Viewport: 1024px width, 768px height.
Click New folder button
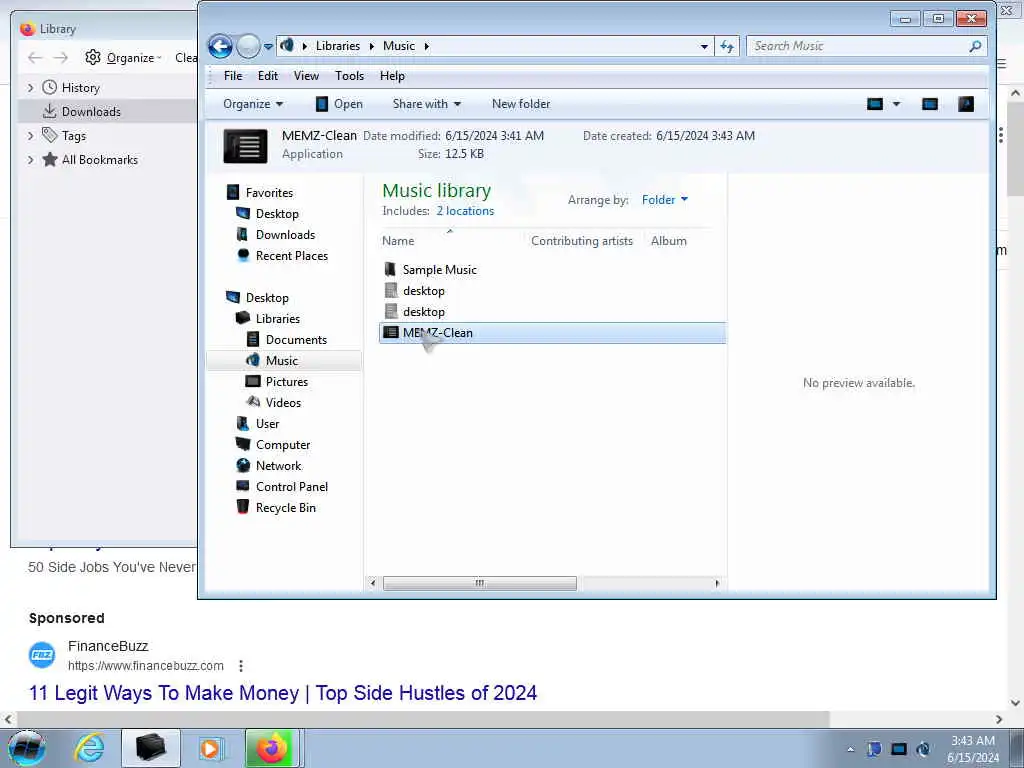(520, 104)
